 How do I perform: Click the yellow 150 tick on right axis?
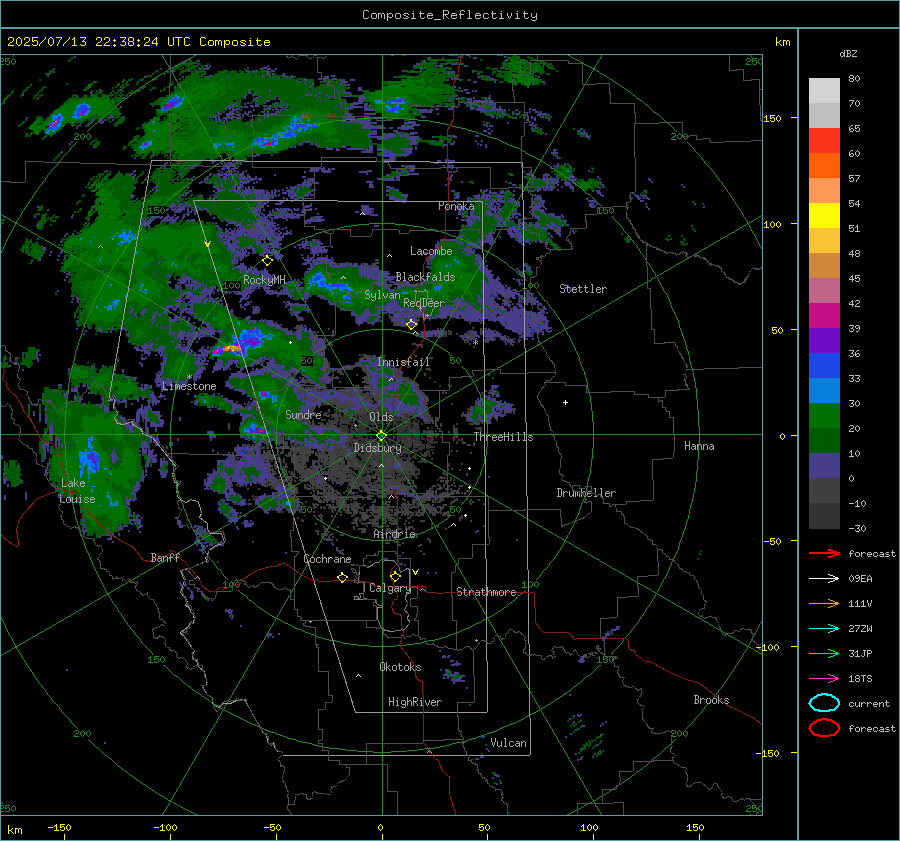point(773,118)
